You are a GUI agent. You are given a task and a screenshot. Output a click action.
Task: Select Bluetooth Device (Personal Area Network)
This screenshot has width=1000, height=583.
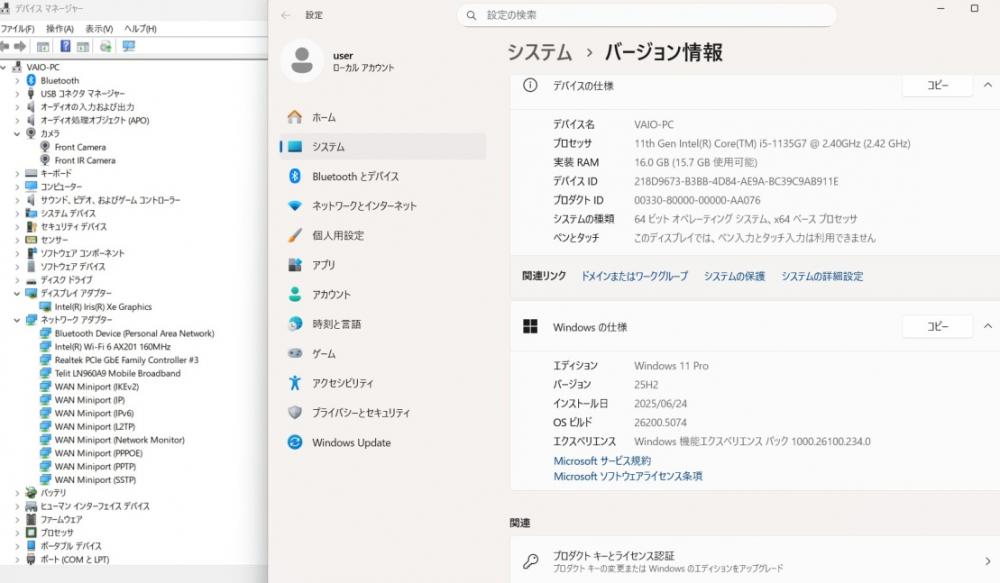[x=134, y=334]
